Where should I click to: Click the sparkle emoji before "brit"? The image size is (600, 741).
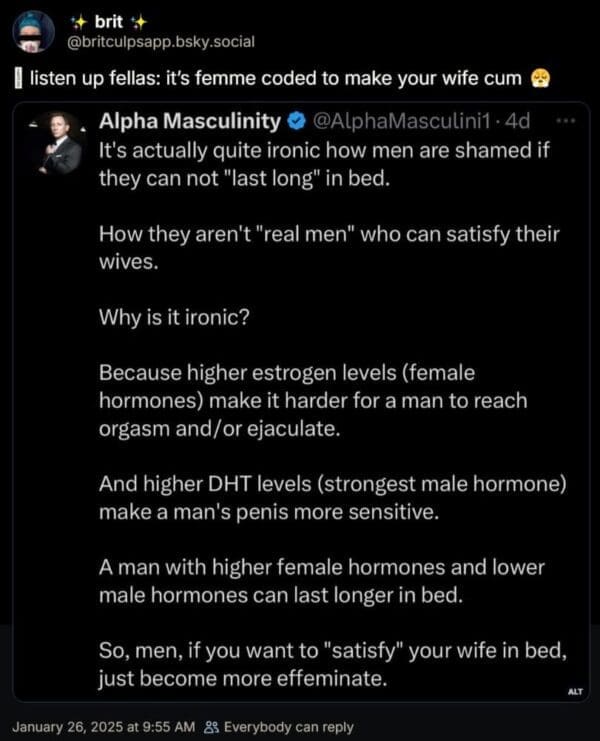79,21
